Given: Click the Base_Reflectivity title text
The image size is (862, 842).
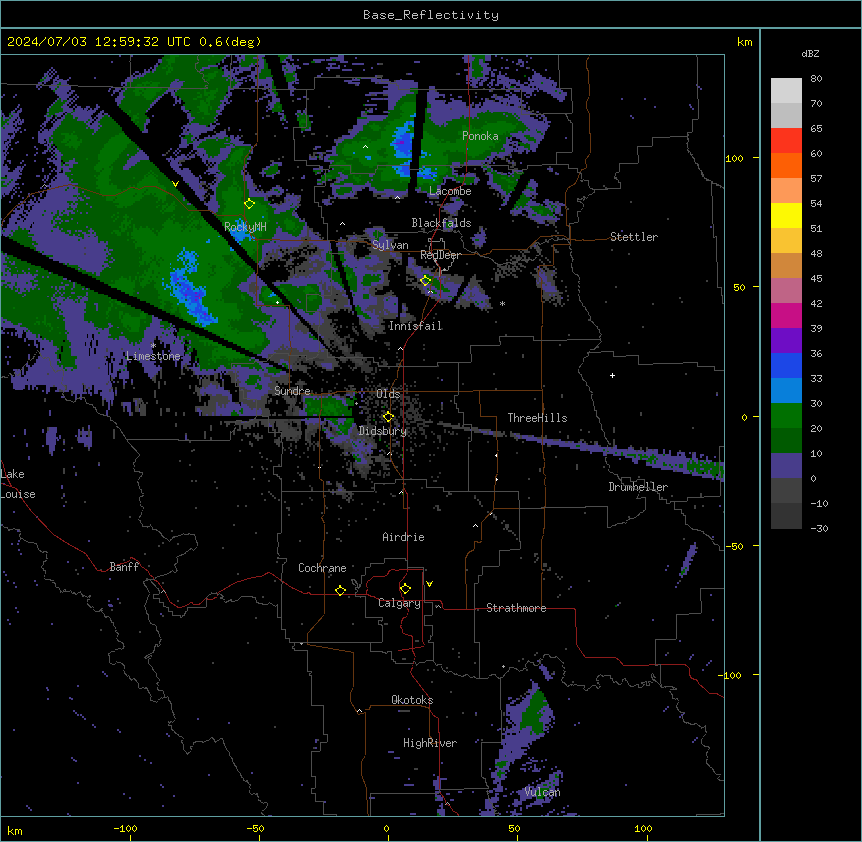Looking at the screenshot, I should tap(431, 15).
